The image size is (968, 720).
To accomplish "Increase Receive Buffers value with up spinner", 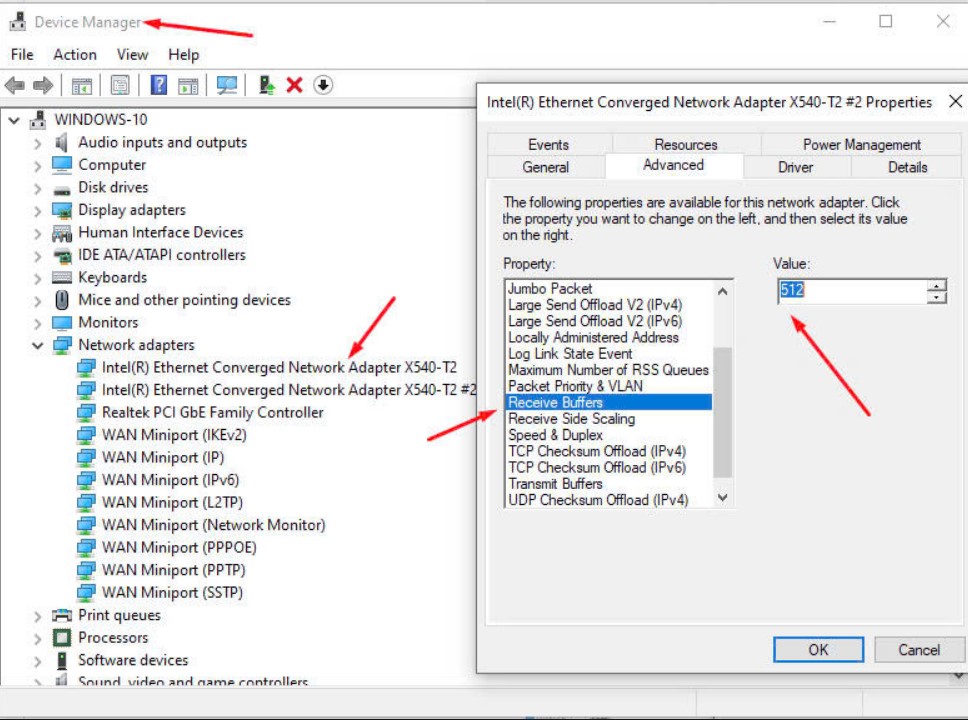I will pos(937,285).
